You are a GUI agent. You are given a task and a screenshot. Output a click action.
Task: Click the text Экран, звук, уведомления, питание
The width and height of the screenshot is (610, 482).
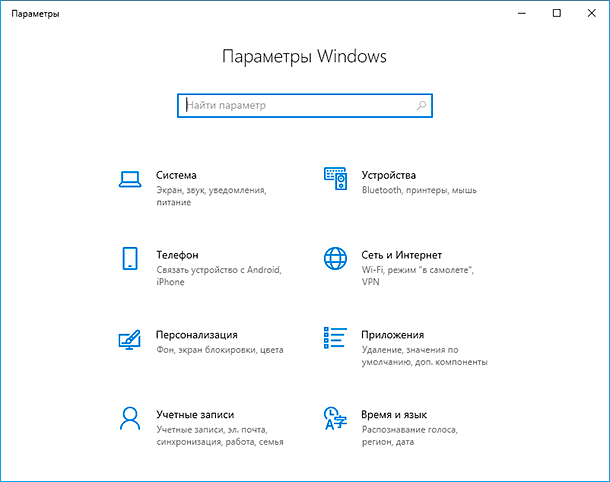(x=211, y=196)
